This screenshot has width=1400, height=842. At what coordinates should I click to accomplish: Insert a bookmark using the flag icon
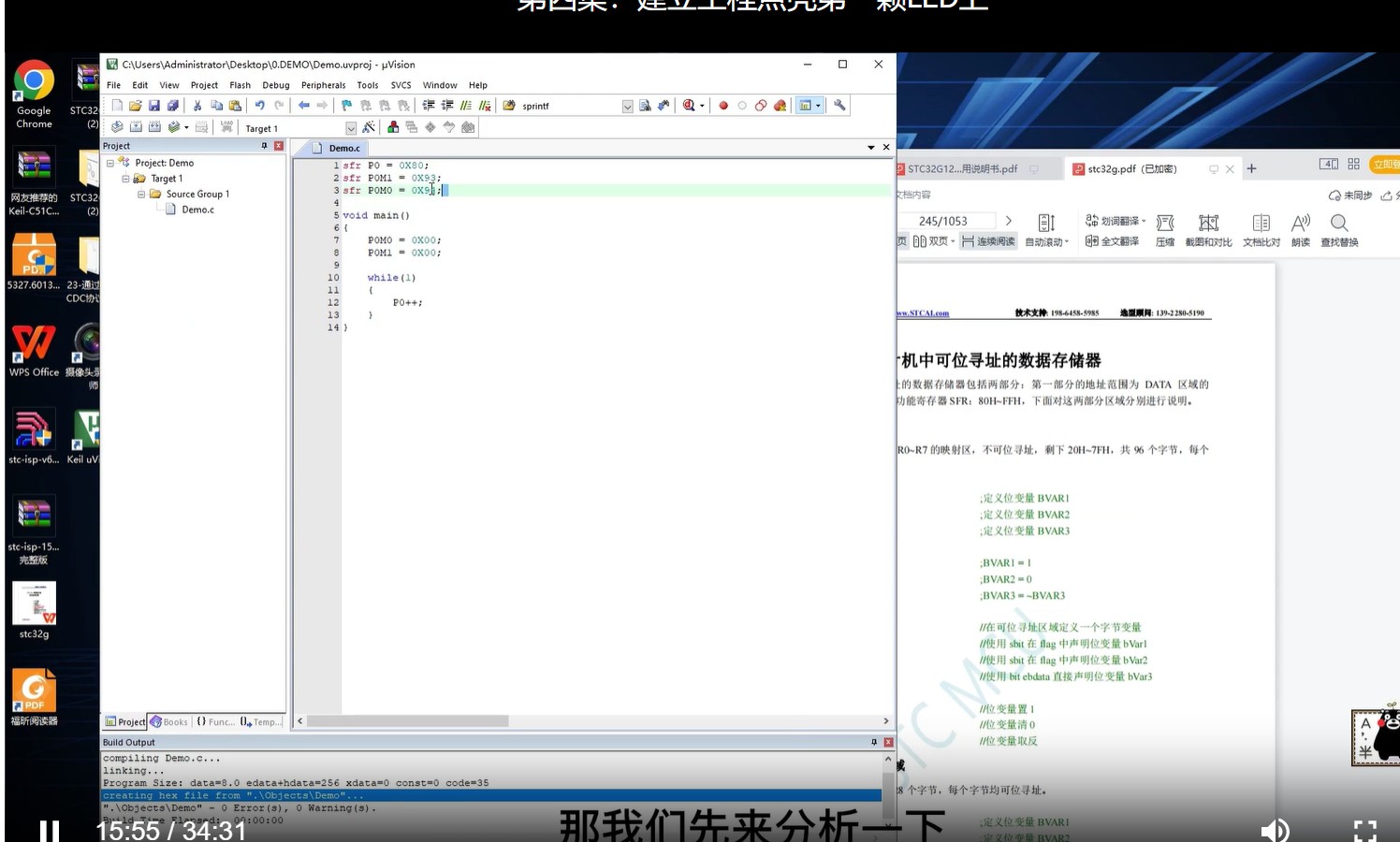pyautogui.click(x=347, y=106)
